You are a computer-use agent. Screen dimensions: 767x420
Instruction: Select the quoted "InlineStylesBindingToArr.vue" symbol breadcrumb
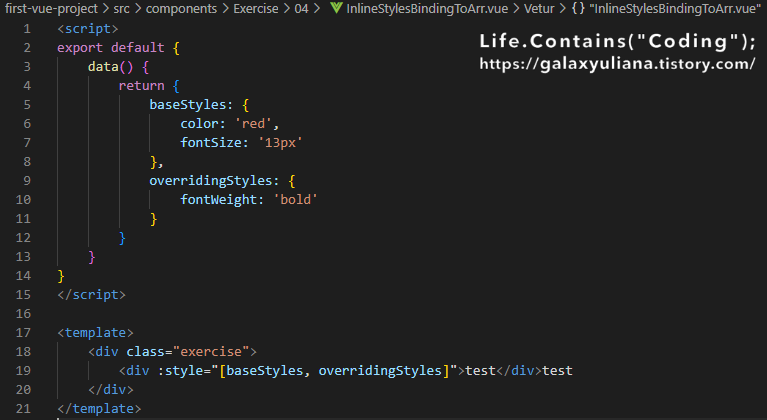tap(675, 9)
